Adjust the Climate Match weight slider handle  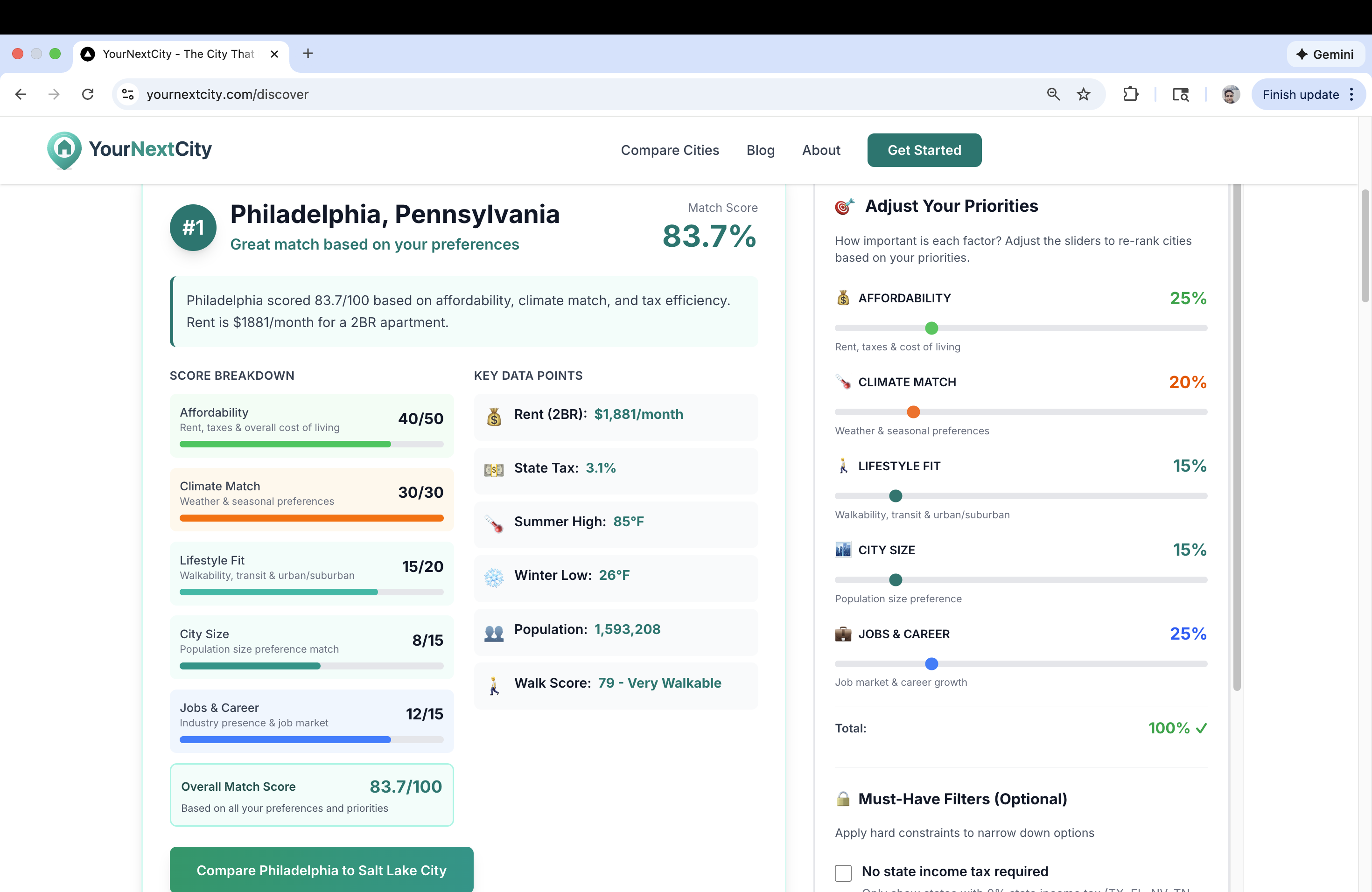913,411
